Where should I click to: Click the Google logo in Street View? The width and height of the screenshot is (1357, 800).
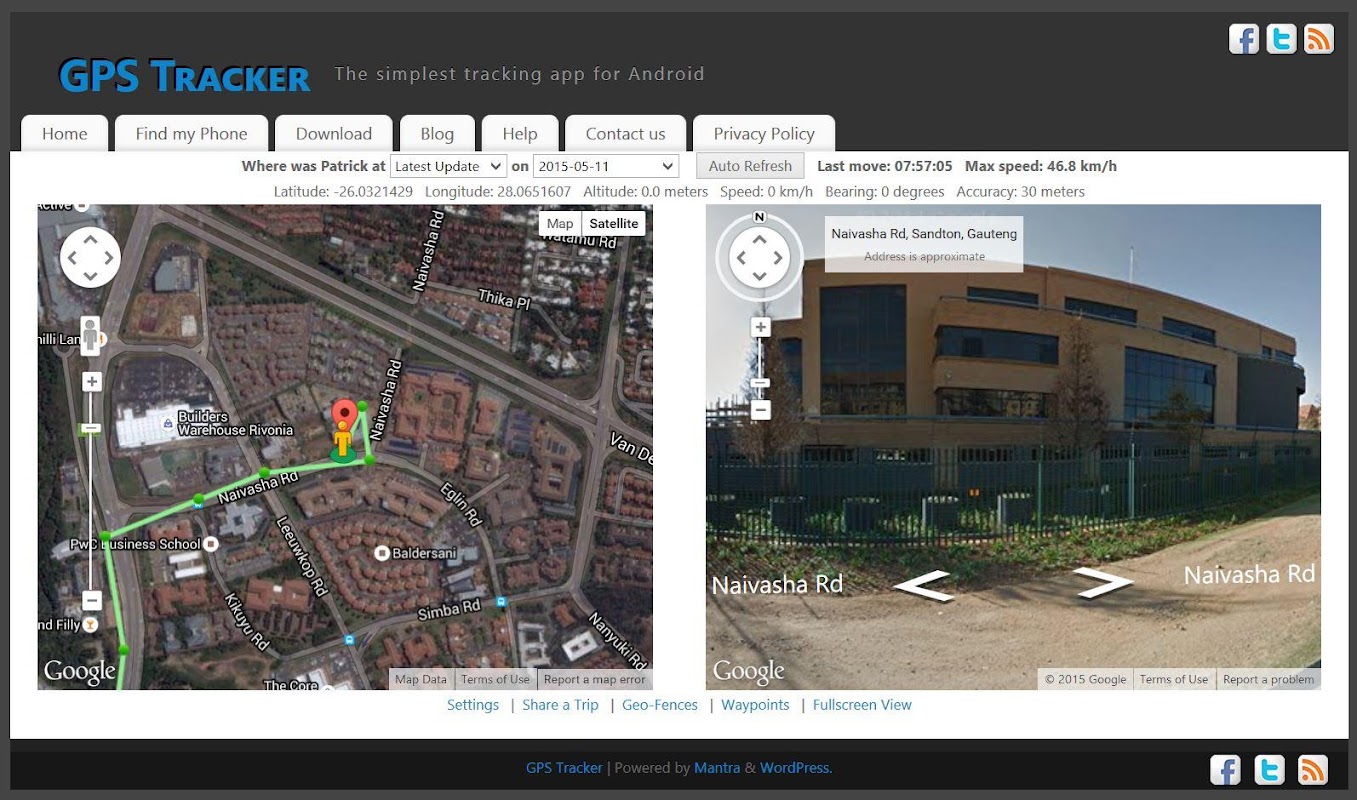click(x=749, y=672)
